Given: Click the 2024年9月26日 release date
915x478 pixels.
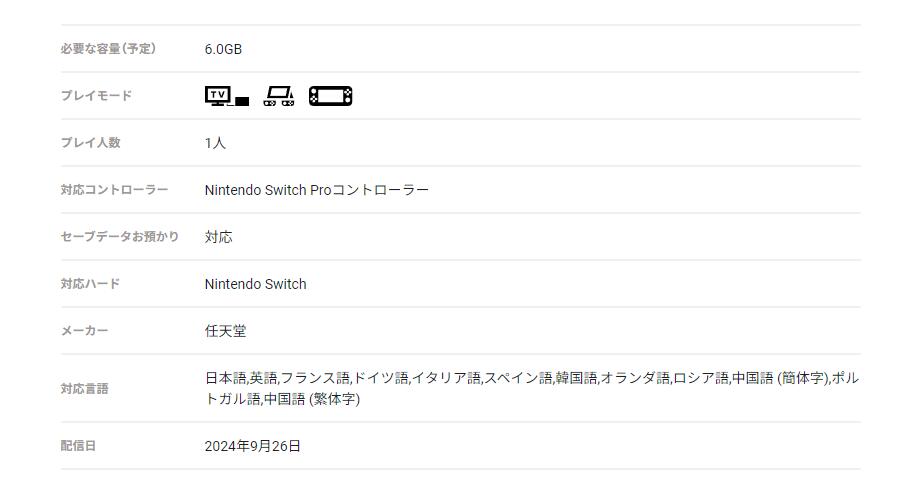Looking at the screenshot, I should point(252,446).
